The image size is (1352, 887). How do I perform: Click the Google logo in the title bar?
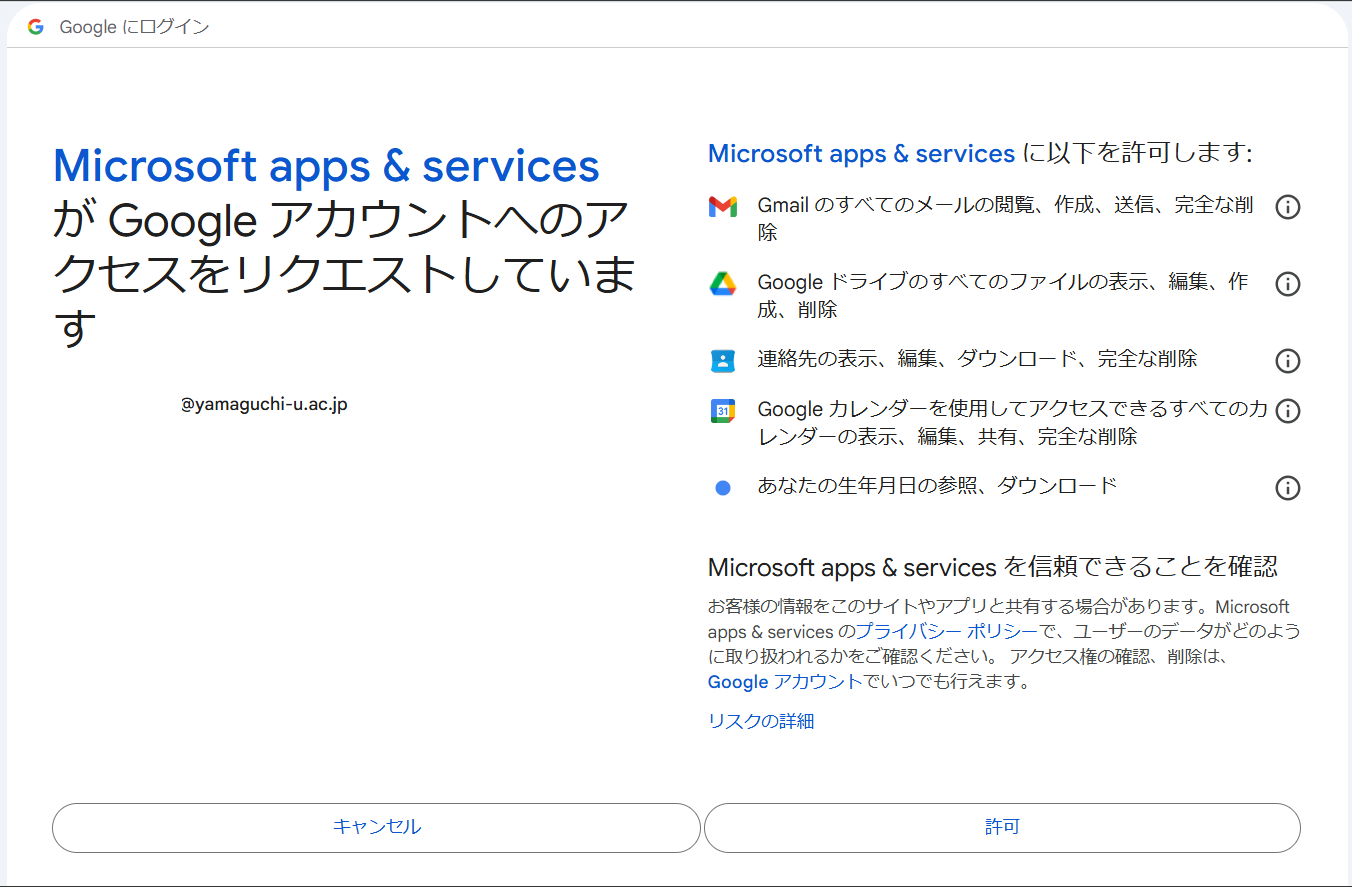(x=36, y=27)
